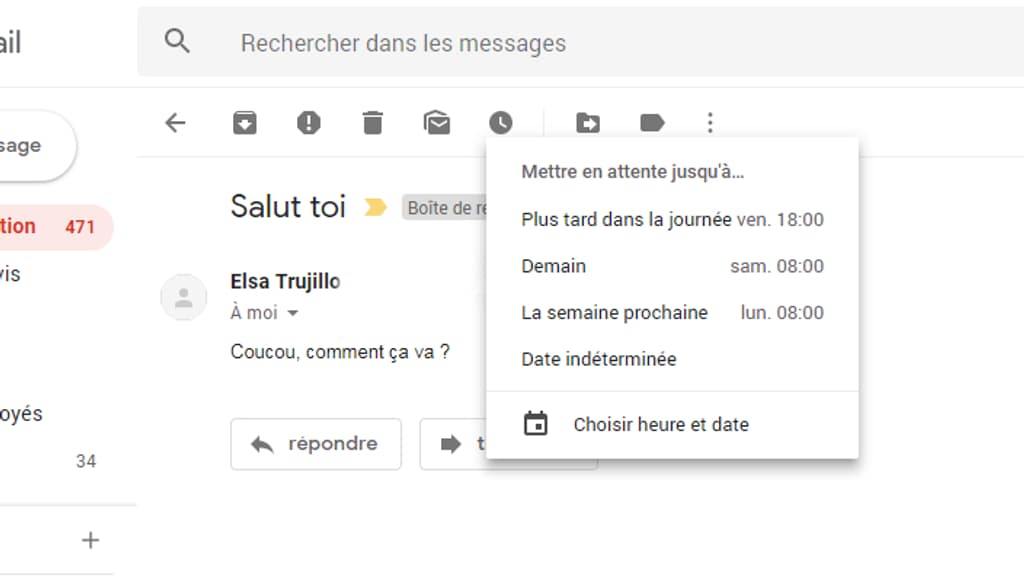Image resolution: width=1024 pixels, height=576 pixels.
Task: Click the répondre button
Action: click(x=316, y=444)
